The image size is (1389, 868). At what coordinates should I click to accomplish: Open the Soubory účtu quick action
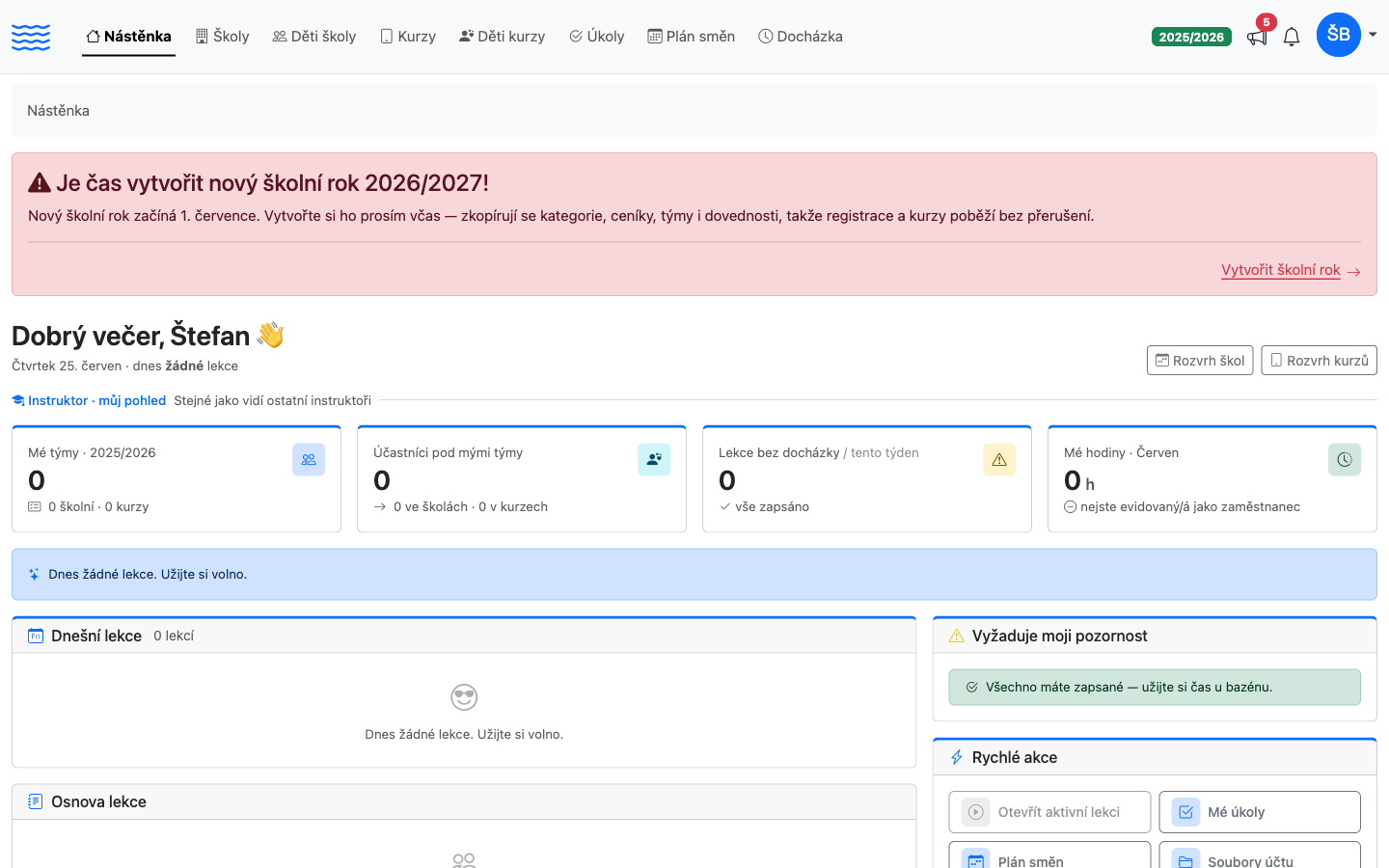pos(1260,855)
